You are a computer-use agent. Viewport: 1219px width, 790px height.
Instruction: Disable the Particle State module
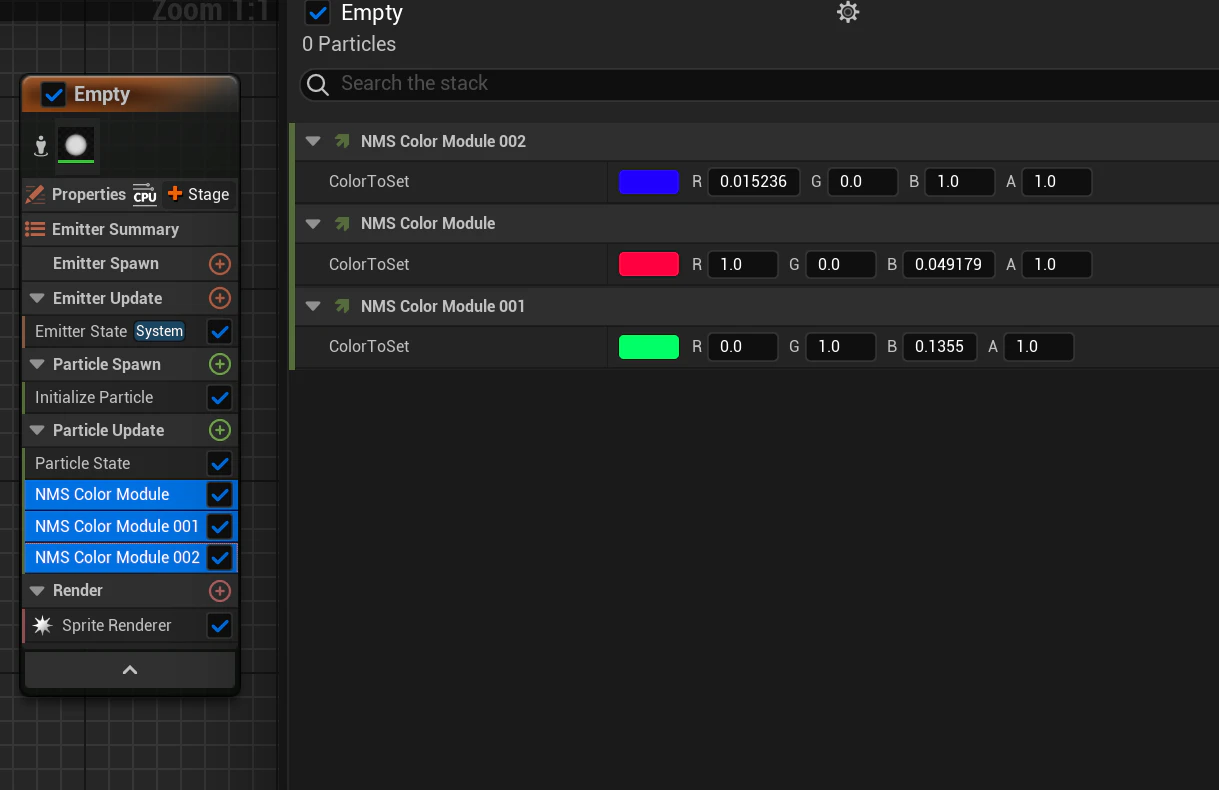[220, 463]
